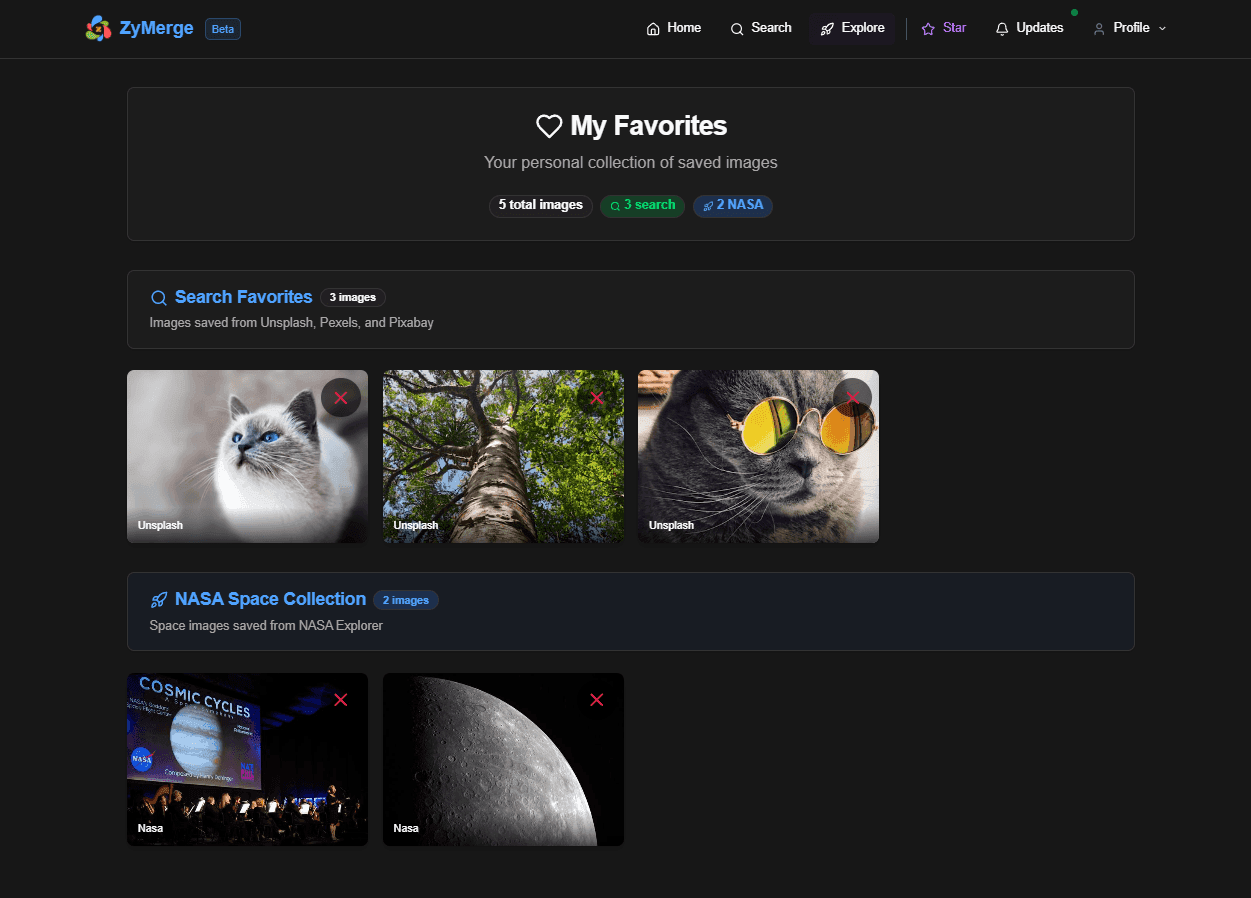Image resolution: width=1251 pixels, height=898 pixels.
Task: Open the cratered moon thumbnail
Action: coord(503,759)
